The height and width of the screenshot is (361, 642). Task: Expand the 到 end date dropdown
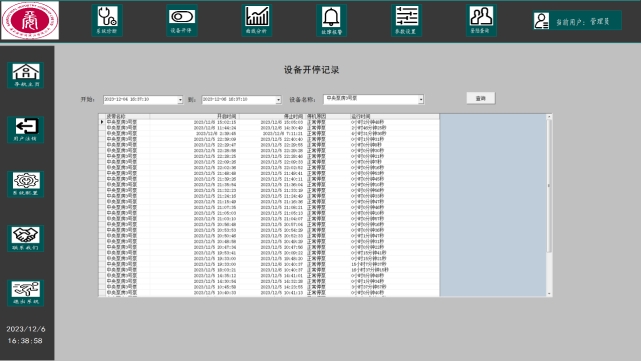click(x=278, y=100)
